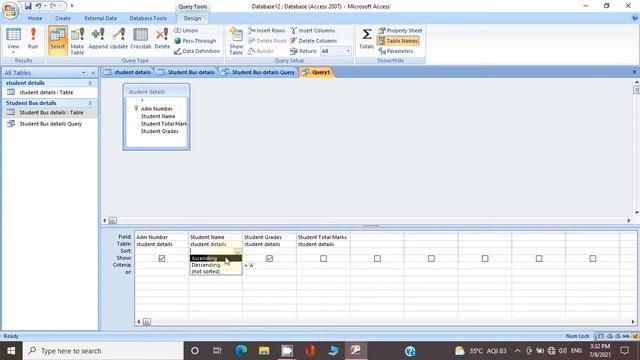This screenshot has height=360, width=640.
Task: Choose the Make Table query type
Action: pyautogui.click(x=77, y=40)
